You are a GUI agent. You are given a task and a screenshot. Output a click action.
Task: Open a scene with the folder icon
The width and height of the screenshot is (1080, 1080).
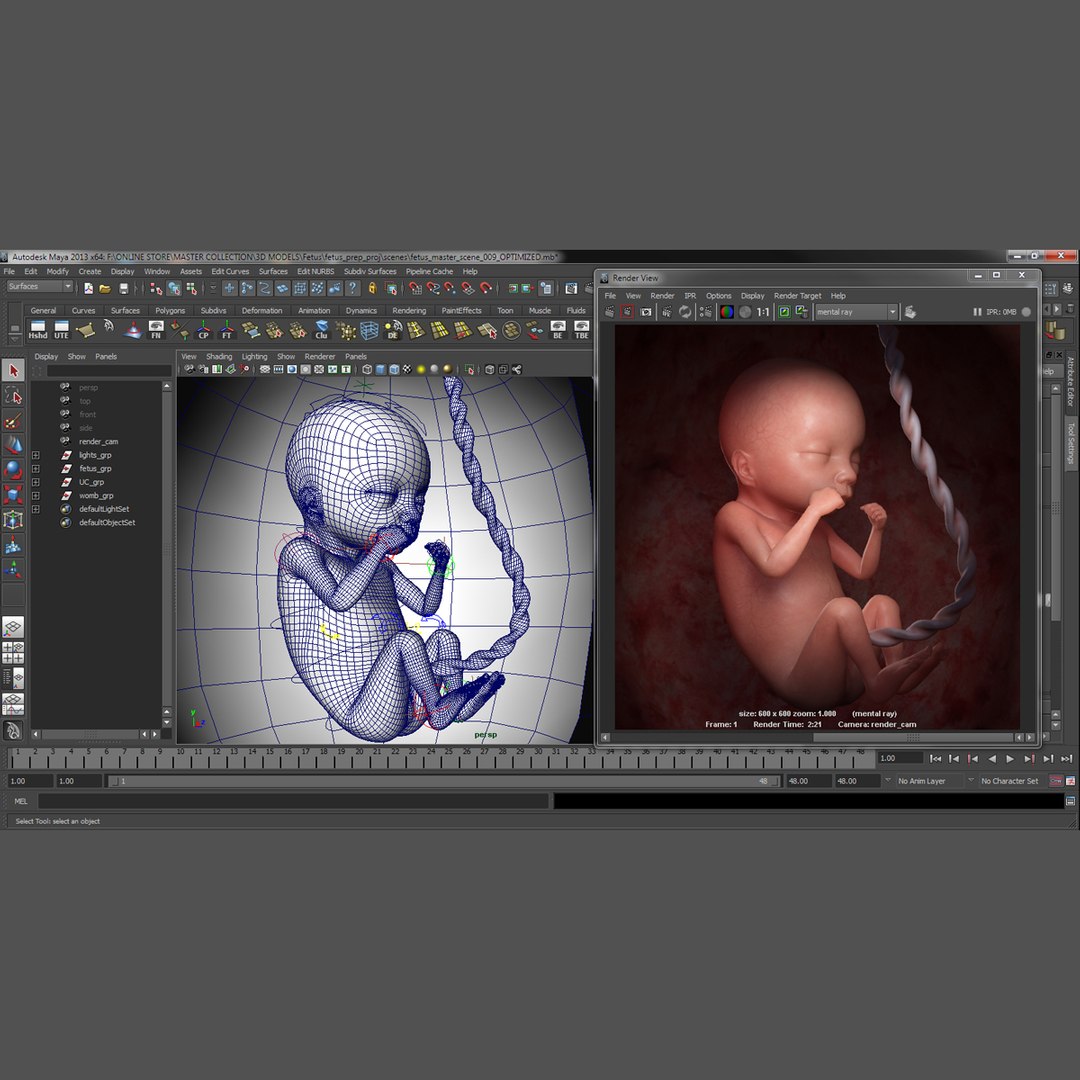point(105,289)
